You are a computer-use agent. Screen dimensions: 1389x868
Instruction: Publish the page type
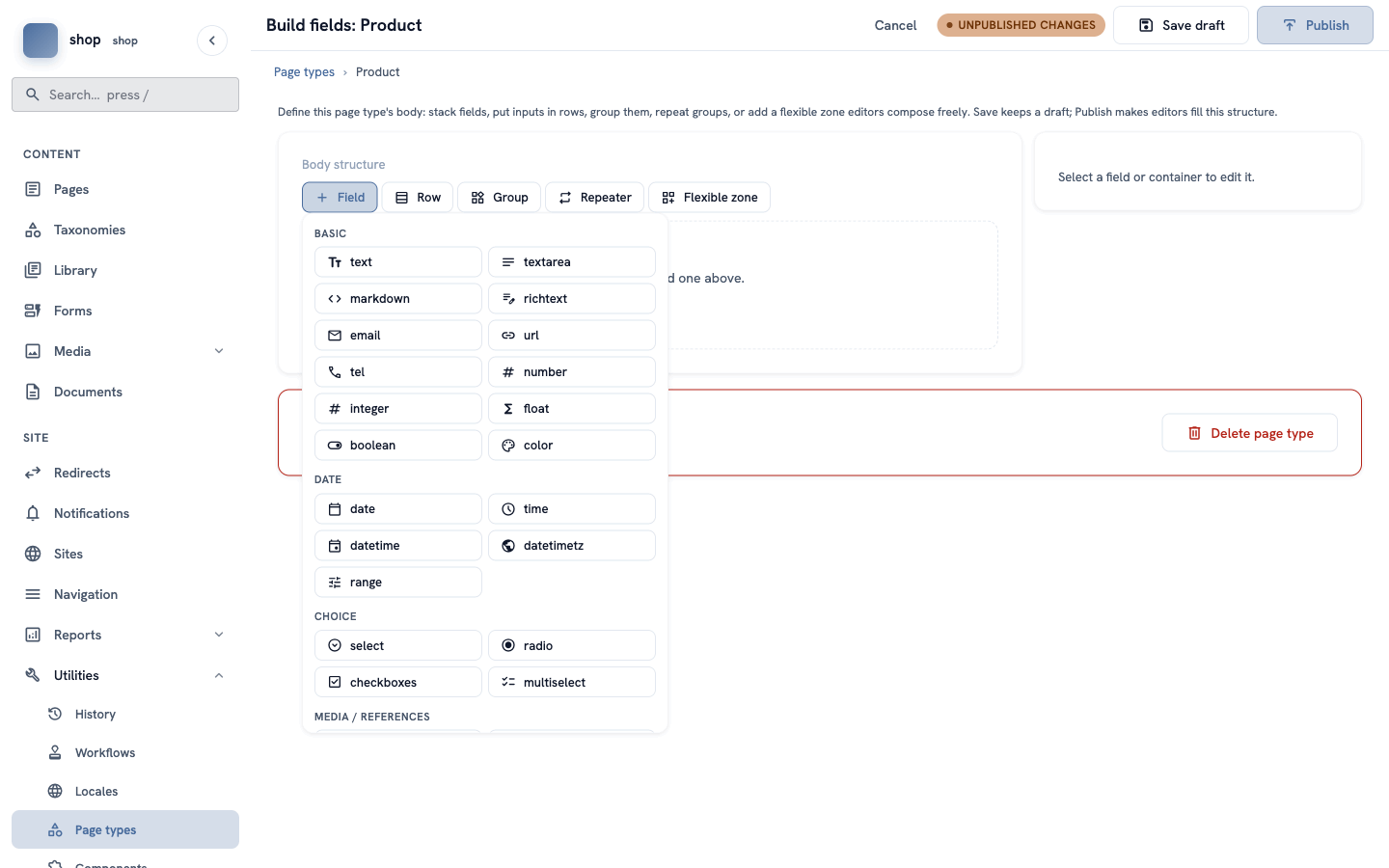coord(1315,25)
